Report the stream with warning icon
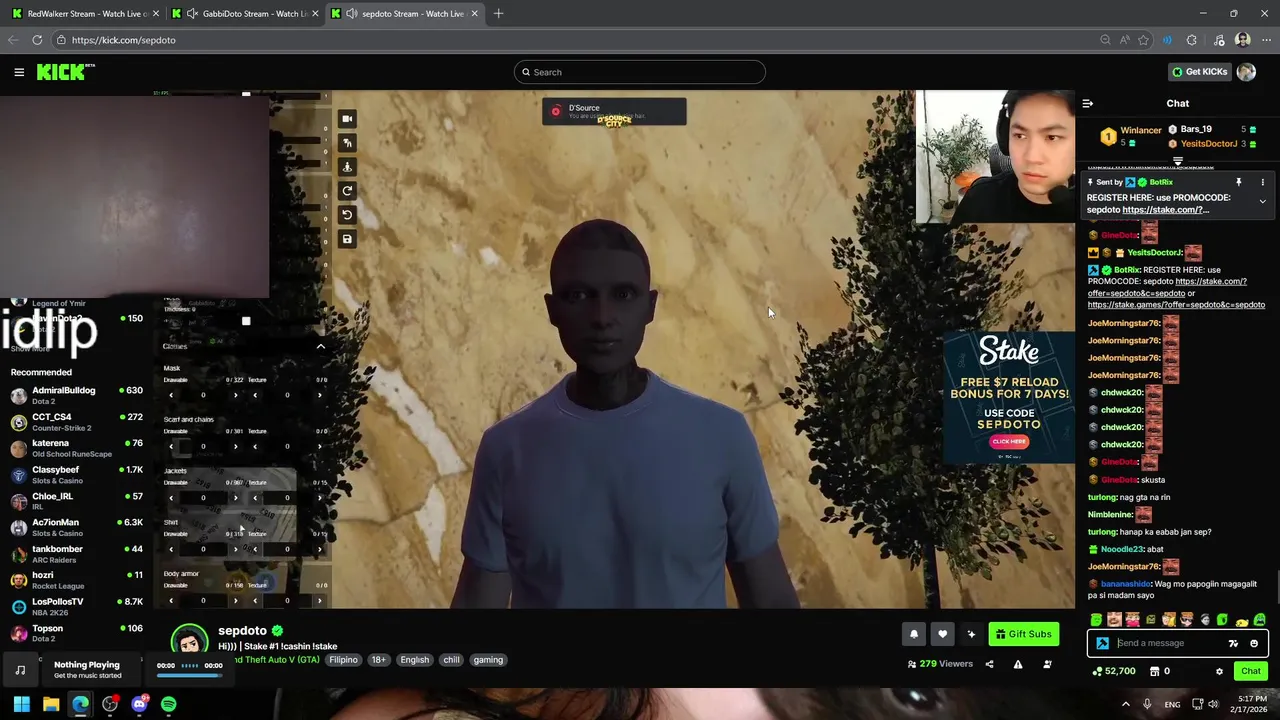The width and height of the screenshot is (1280, 720). [1018, 664]
